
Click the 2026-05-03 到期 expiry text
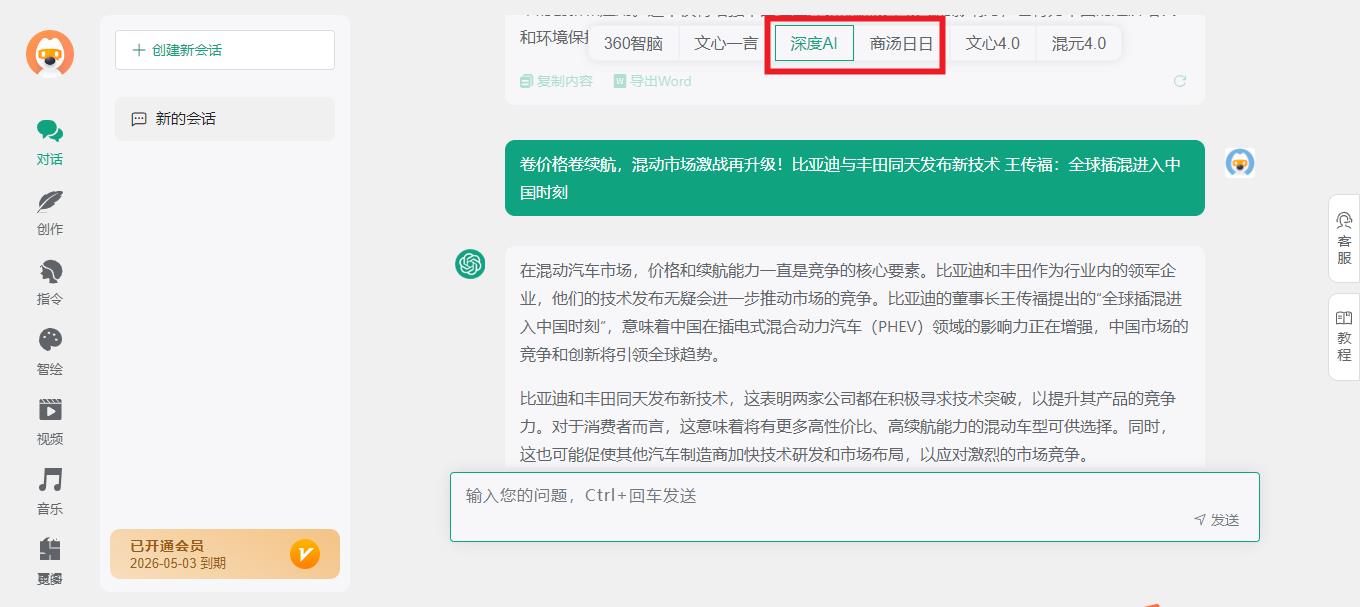click(x=178, y=563)
